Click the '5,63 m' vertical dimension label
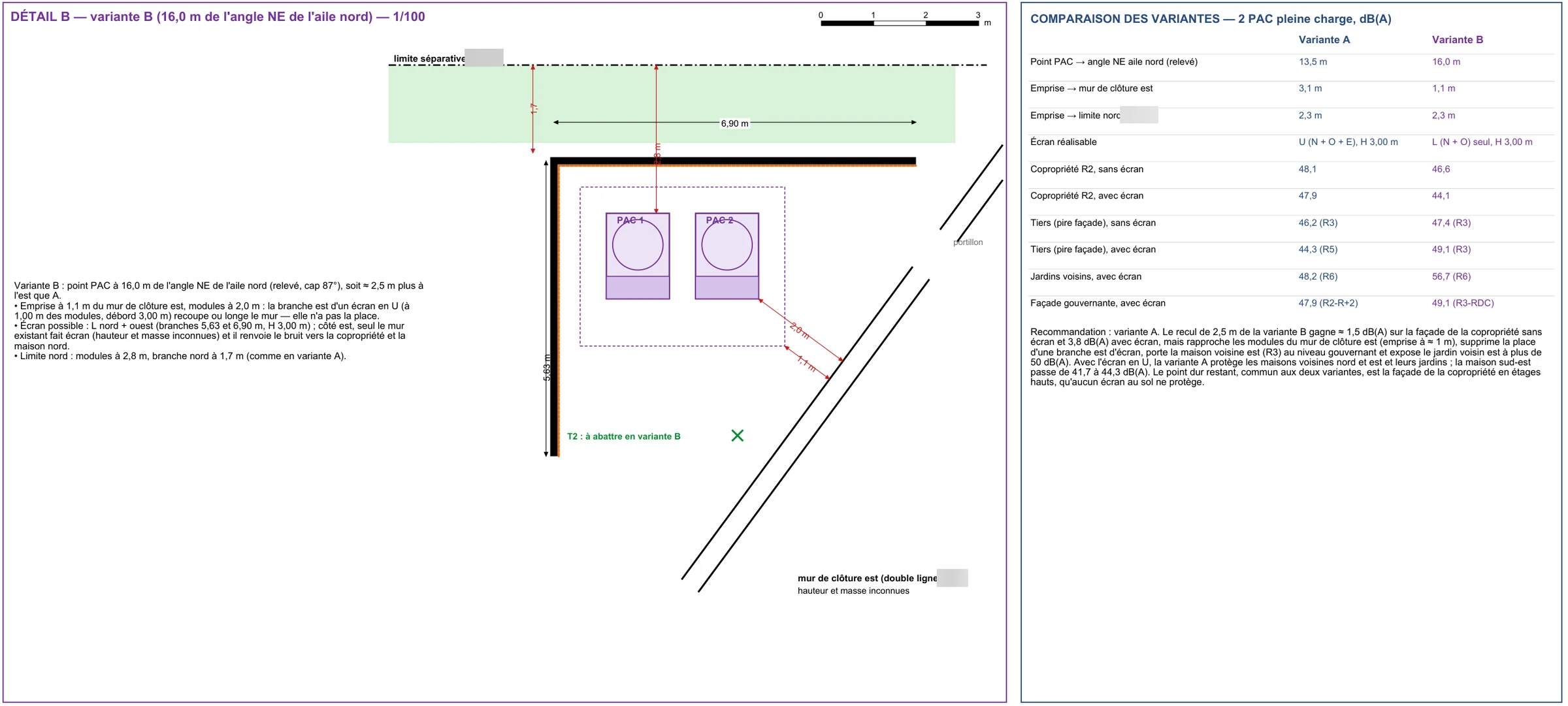The height and width of the screenshot is (706, 1568). click(x=547, y=368)
